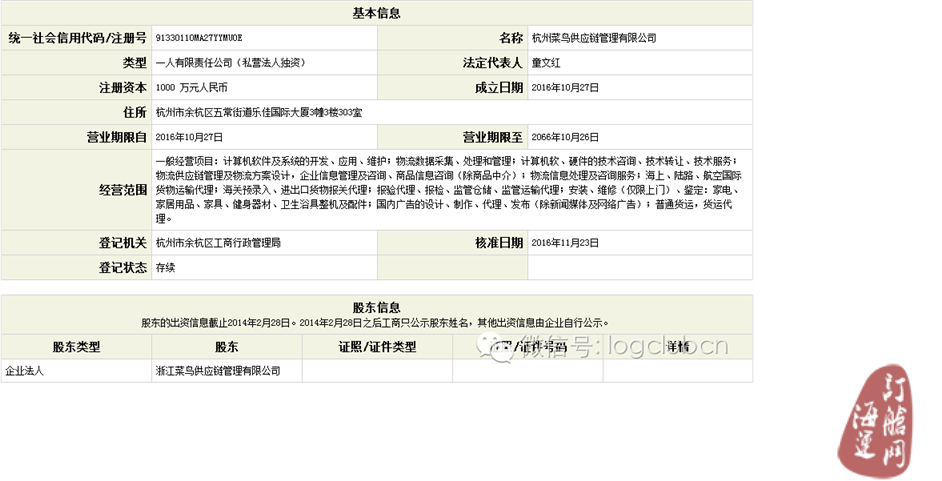This screenshot has width=942, height=481.
Task: Click the 基本信息 section header
Action: click(x=376, y=13)
